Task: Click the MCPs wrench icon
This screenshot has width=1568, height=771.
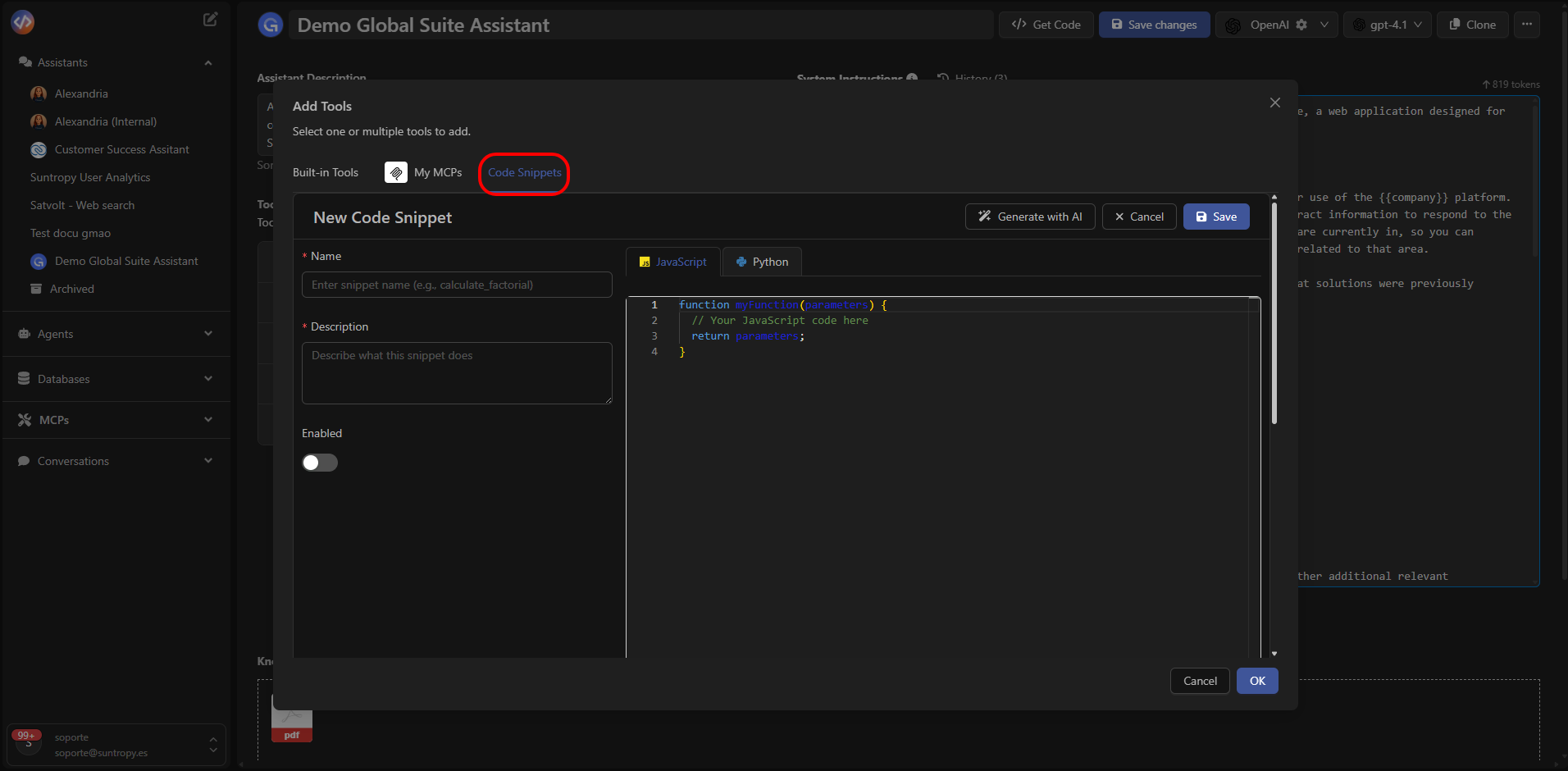Action: (25, 419)
